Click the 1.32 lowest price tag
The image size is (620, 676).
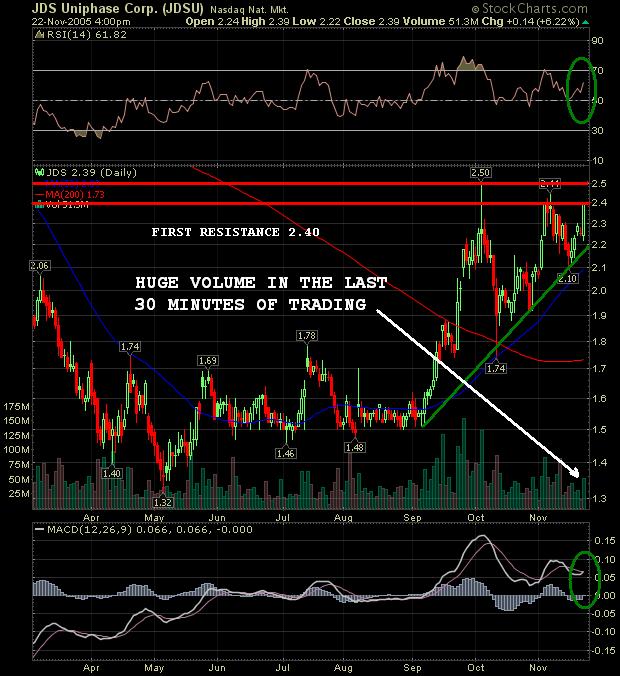163,502
